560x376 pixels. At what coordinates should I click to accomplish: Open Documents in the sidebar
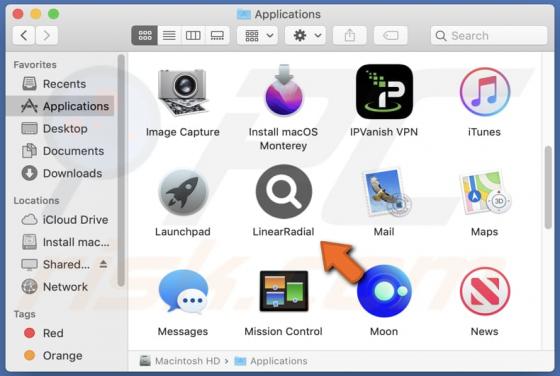pos(61,151)
